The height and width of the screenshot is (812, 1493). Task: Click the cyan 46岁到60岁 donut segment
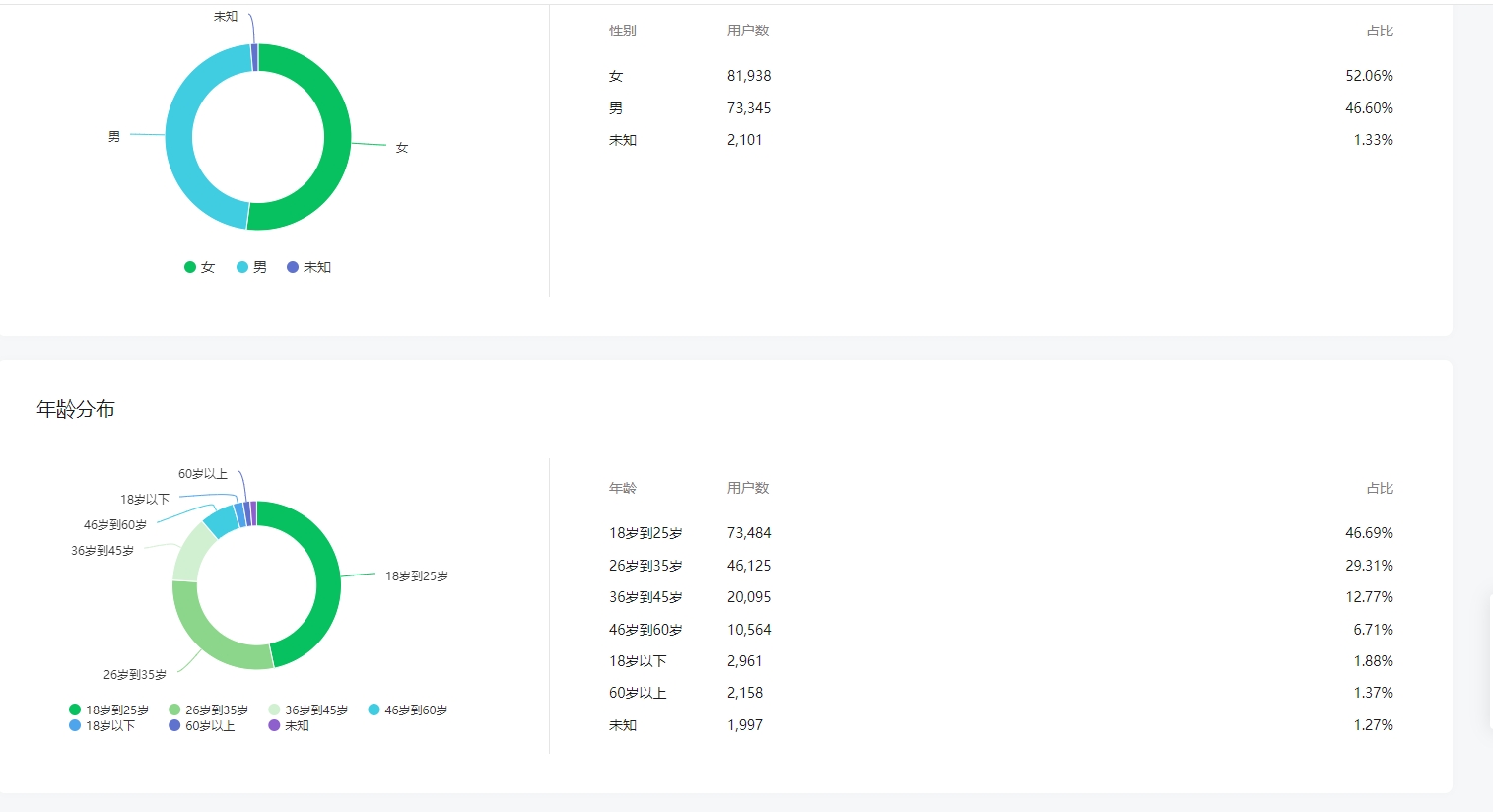pyautogui.click(x=222, y=520)
